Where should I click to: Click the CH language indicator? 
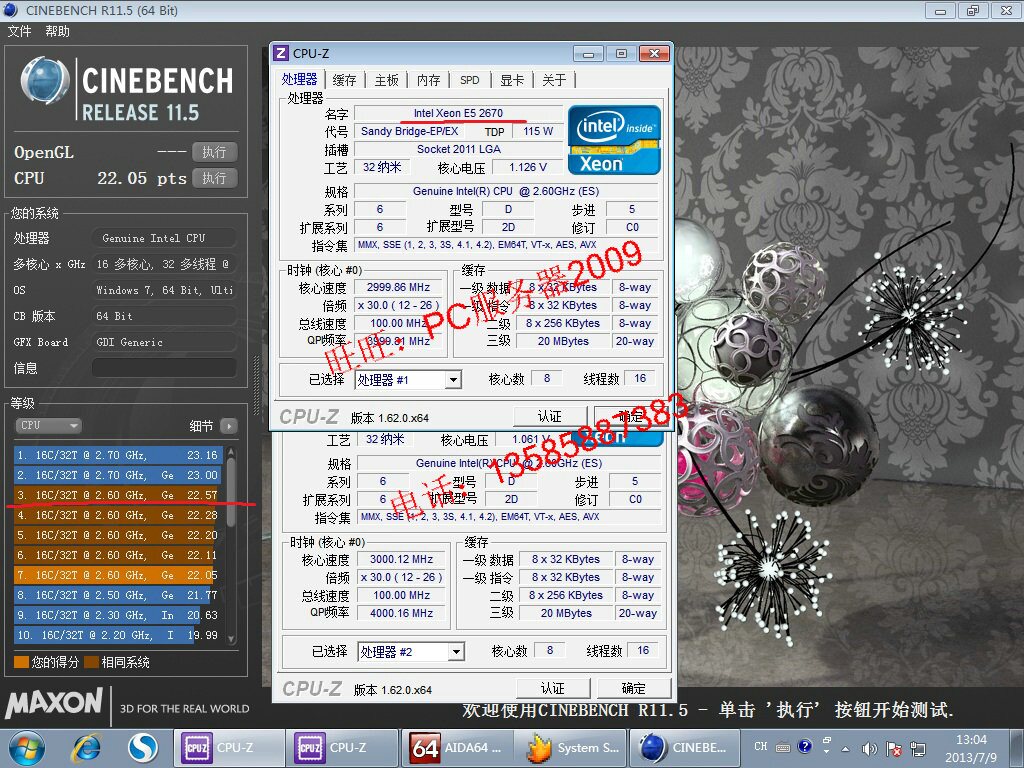tap(761, 746)
